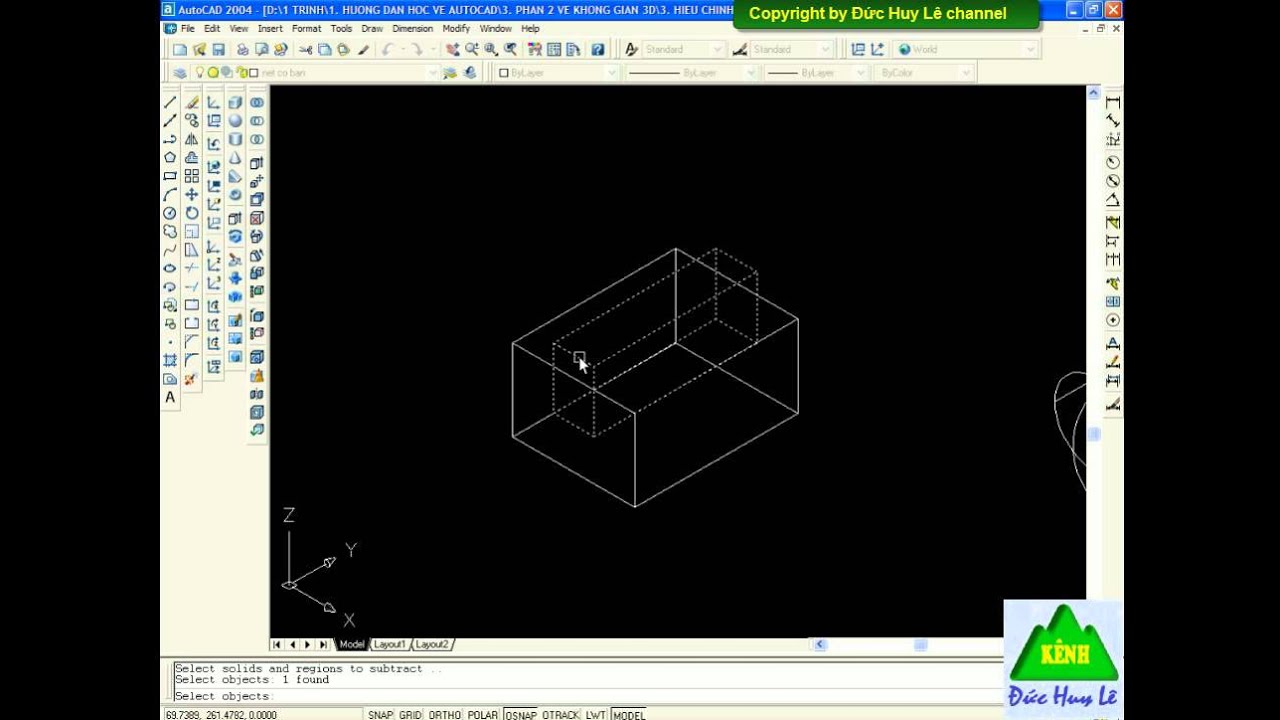The image size is (1280, 720).
Task: Select the Polygon draw tool
Action: point(170,157)
